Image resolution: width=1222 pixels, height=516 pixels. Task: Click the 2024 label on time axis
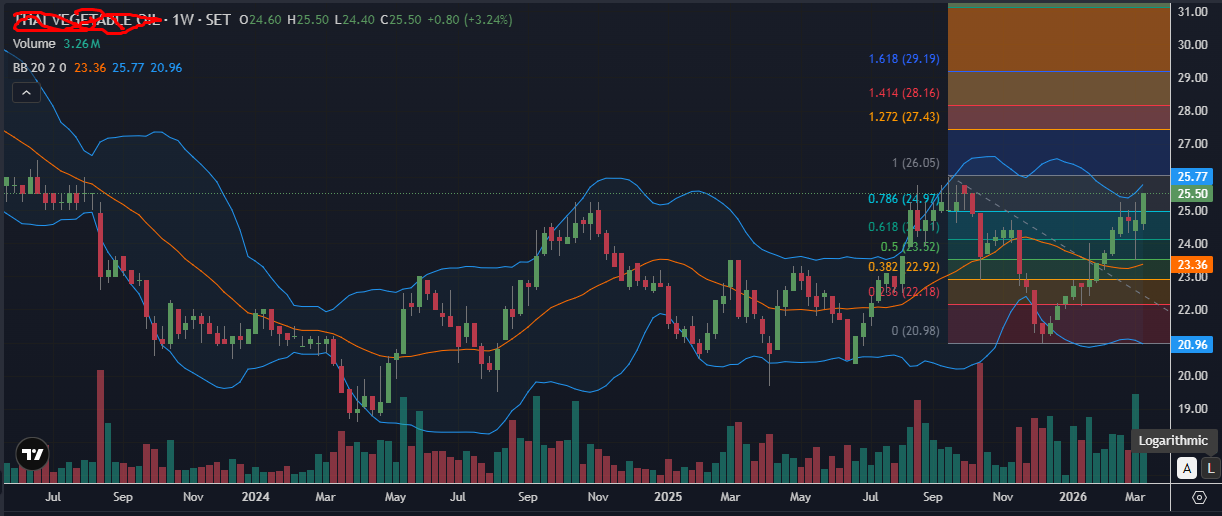pos(256,496)
